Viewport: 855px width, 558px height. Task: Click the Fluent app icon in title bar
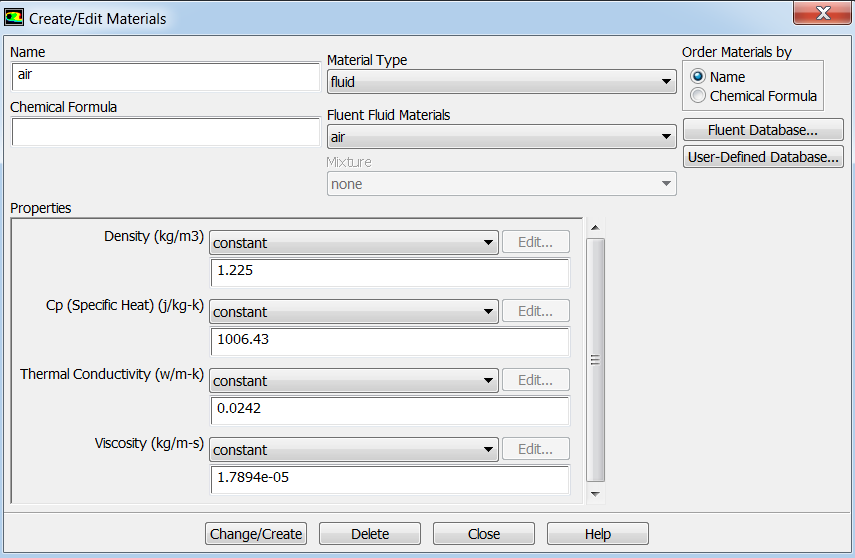[x=14, y=17]
